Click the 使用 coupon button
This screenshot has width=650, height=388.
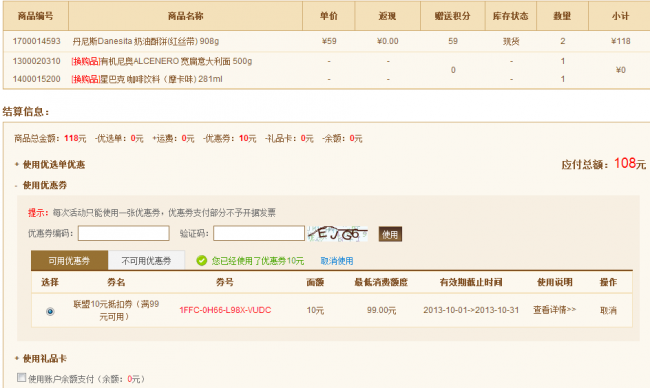(390, 235)
